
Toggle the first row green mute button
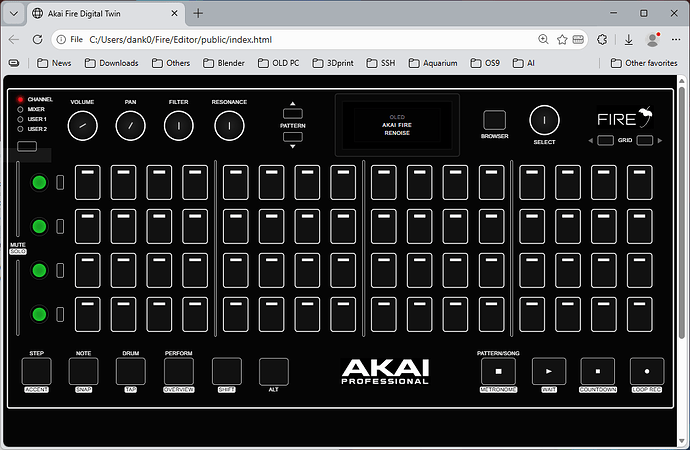39,183
